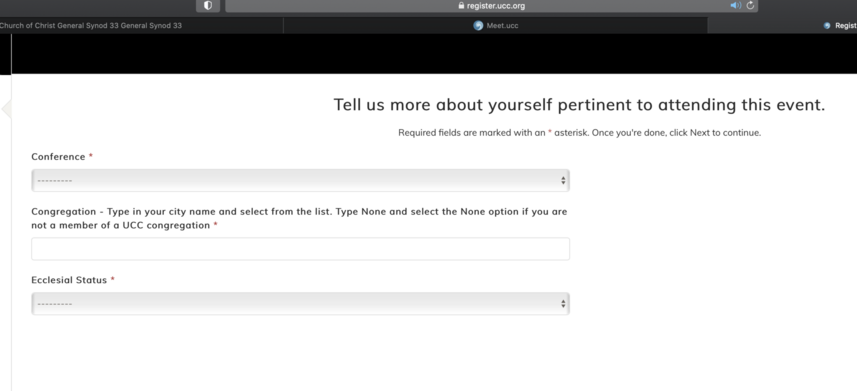Click the Congregation instruction label text

click(299, 218)
